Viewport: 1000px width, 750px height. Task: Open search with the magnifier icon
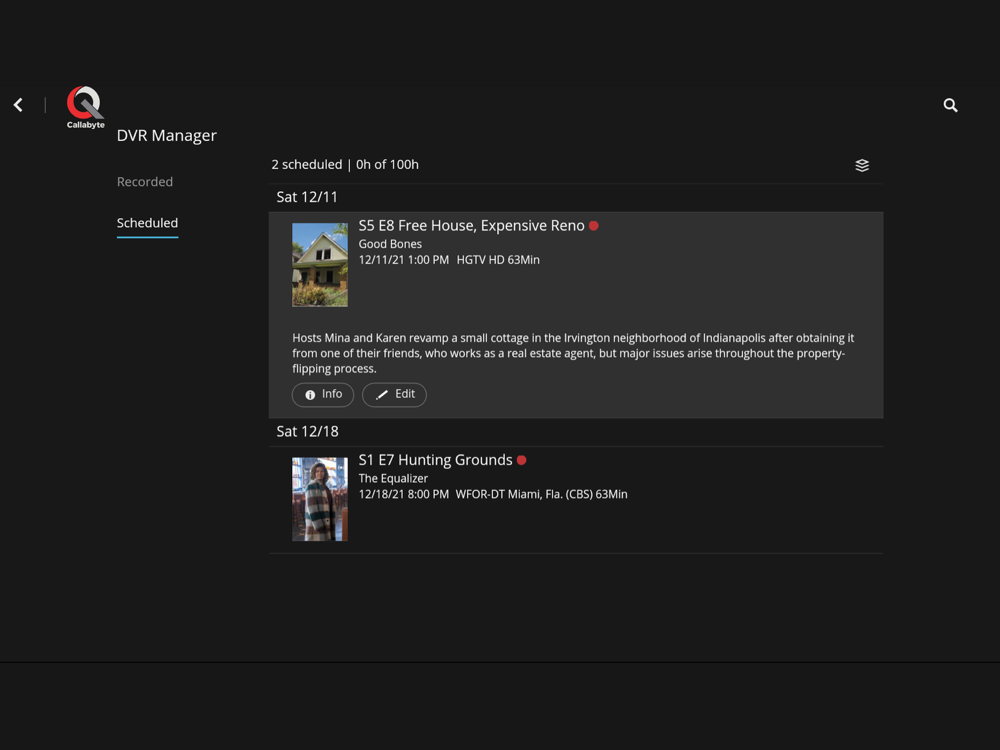(950, 105)
